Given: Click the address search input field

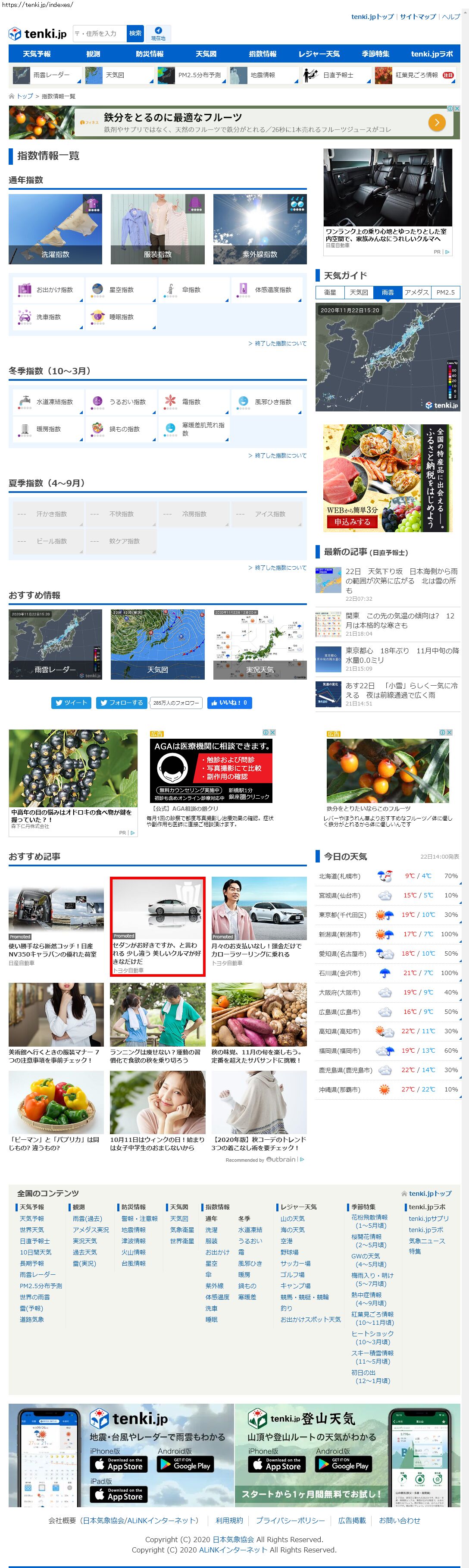Looking at the screenshot, I should 100,34.
